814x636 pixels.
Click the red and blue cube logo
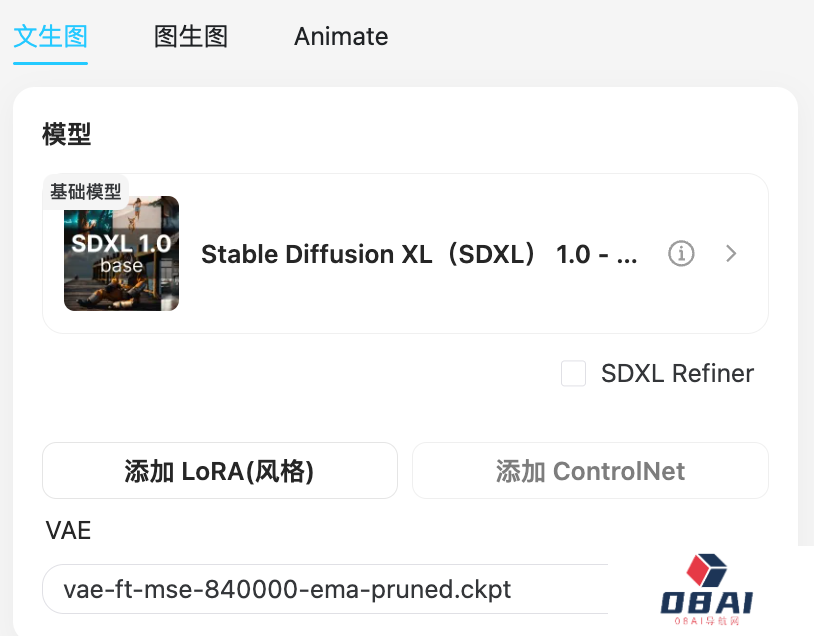point(707,571)
